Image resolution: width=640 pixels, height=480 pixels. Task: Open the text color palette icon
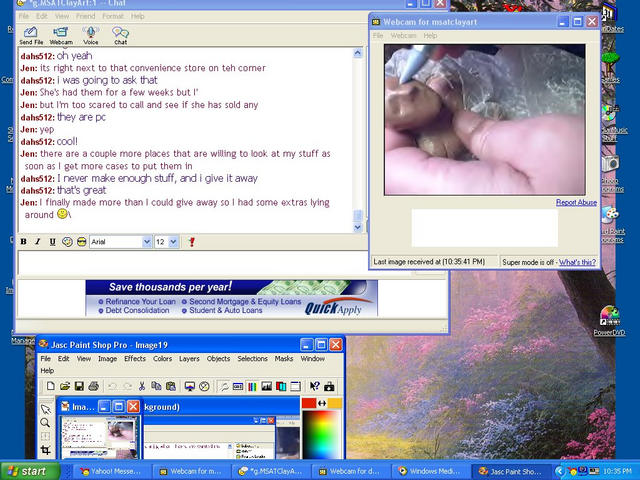[67, 242]
